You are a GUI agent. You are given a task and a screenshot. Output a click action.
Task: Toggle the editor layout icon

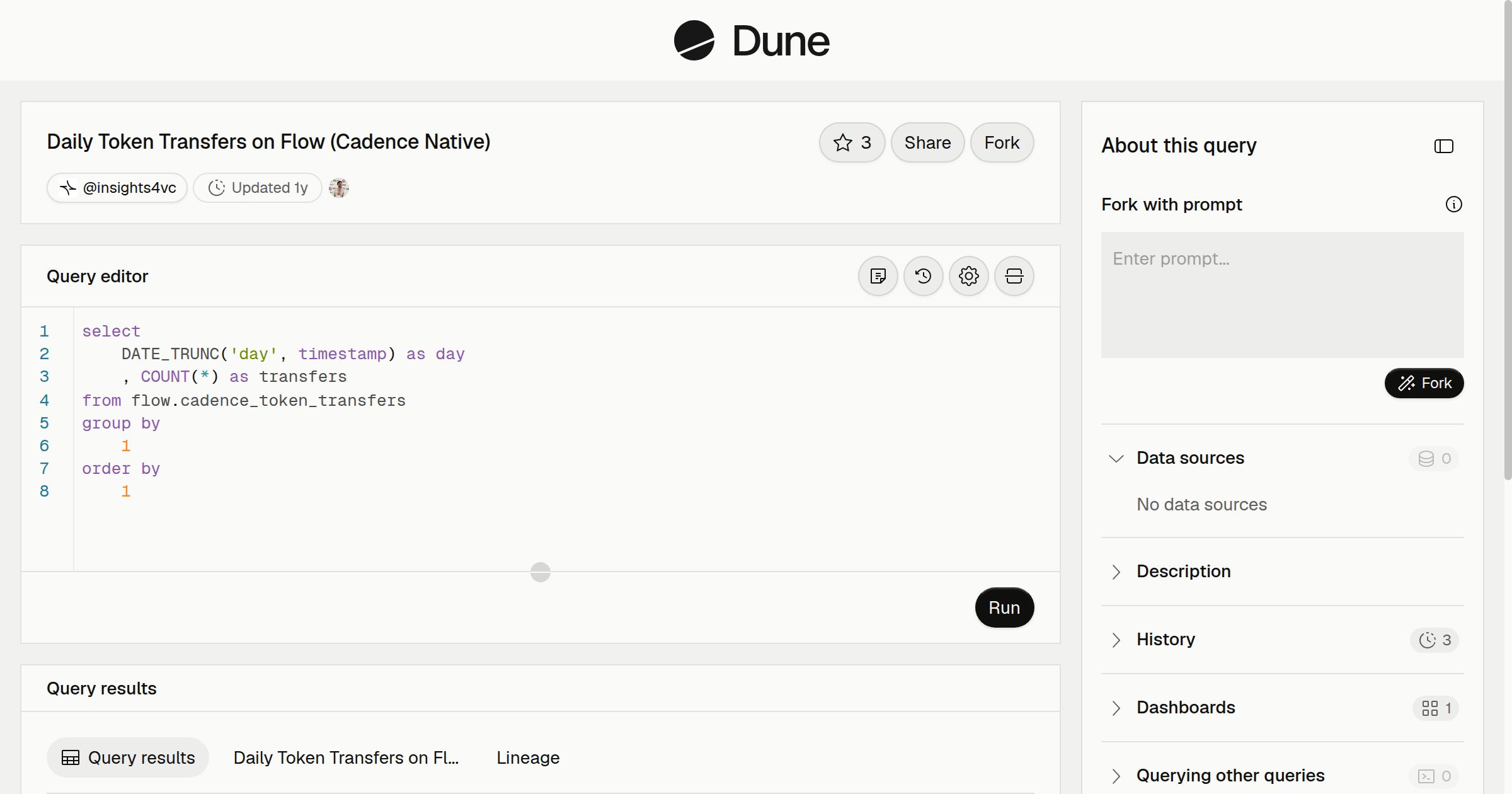(1014, 276)
